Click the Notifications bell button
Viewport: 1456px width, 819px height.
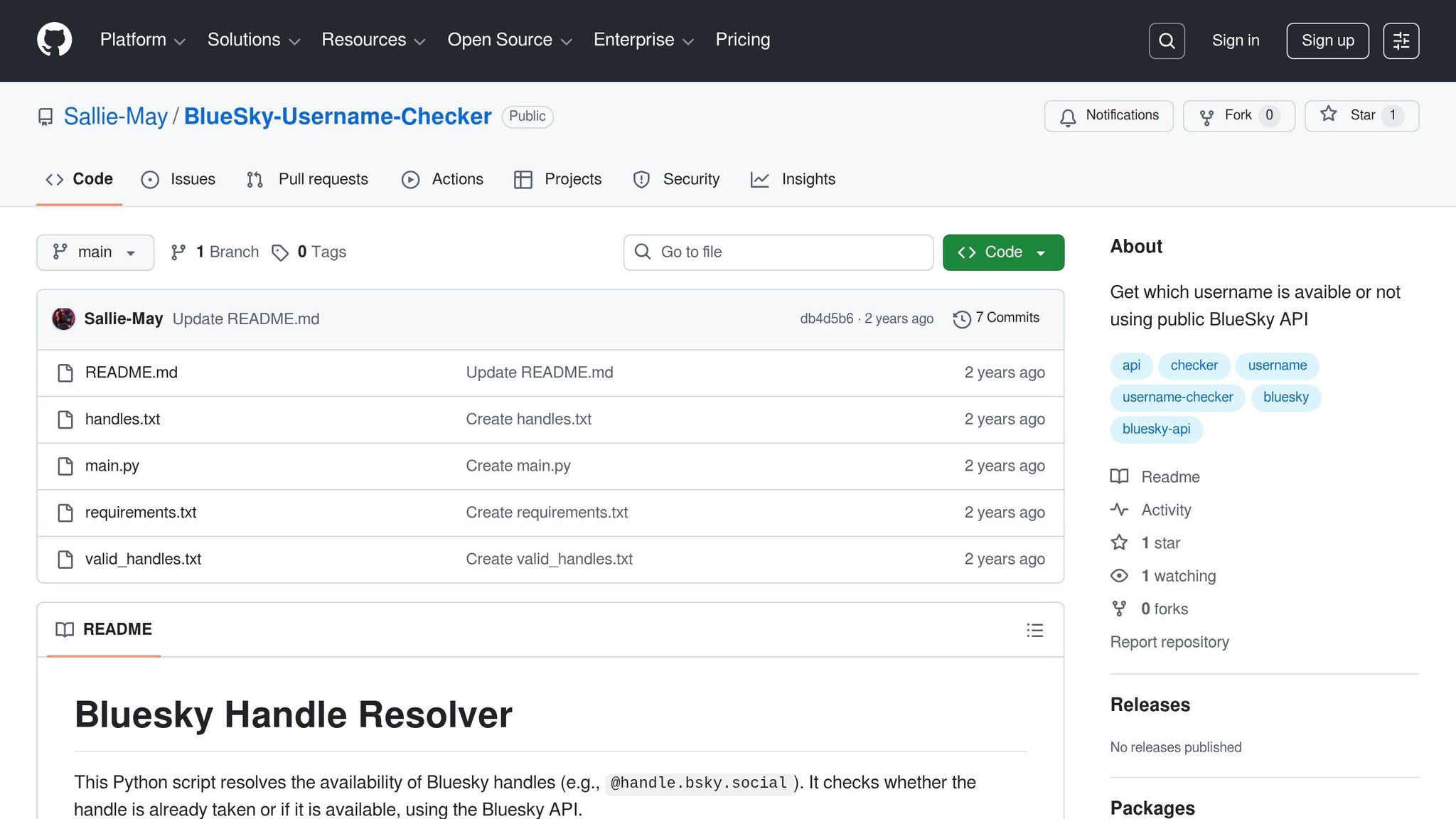[1108, 116]
